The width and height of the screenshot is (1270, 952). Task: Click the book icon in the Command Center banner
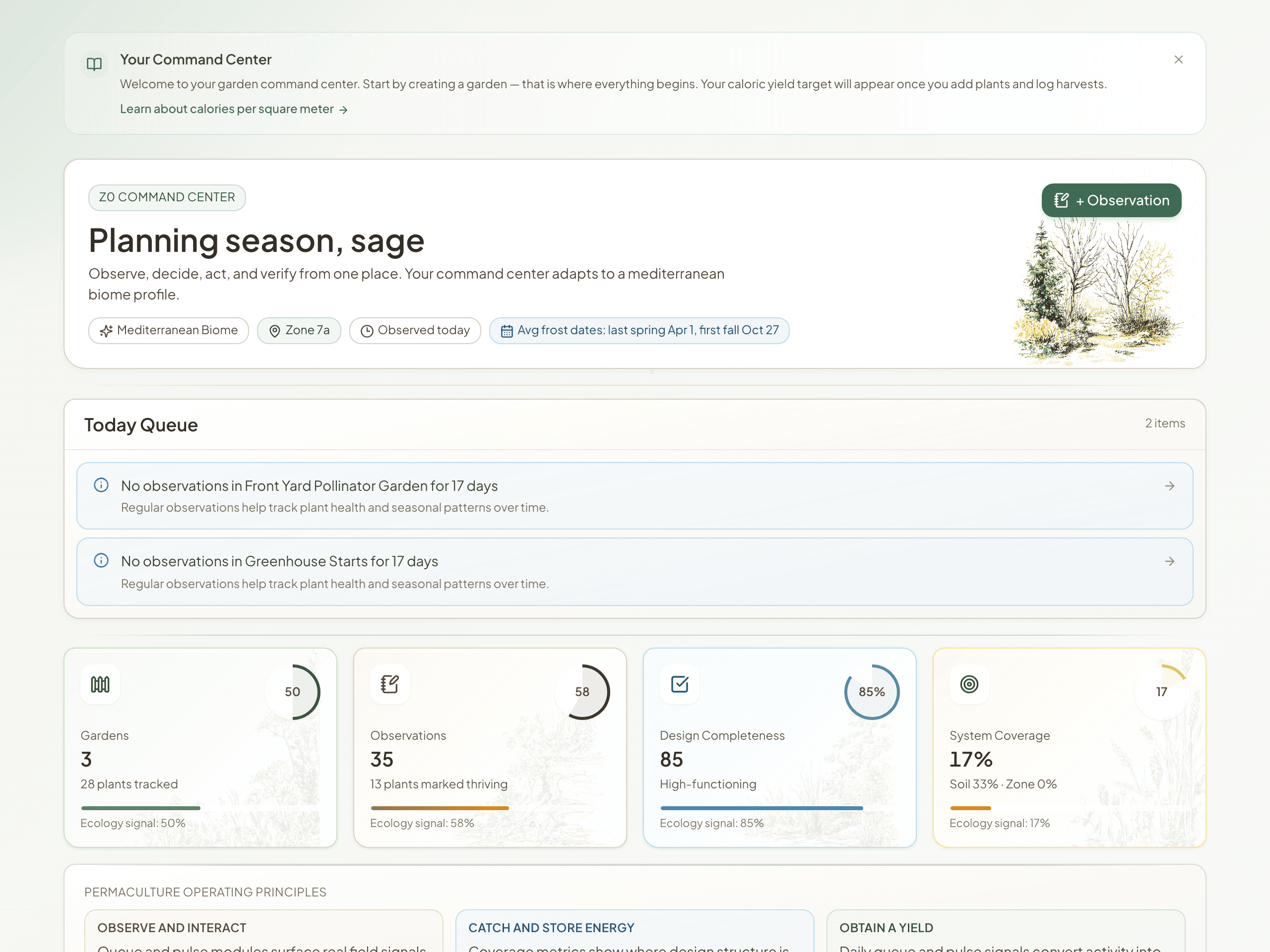(94, 63)
